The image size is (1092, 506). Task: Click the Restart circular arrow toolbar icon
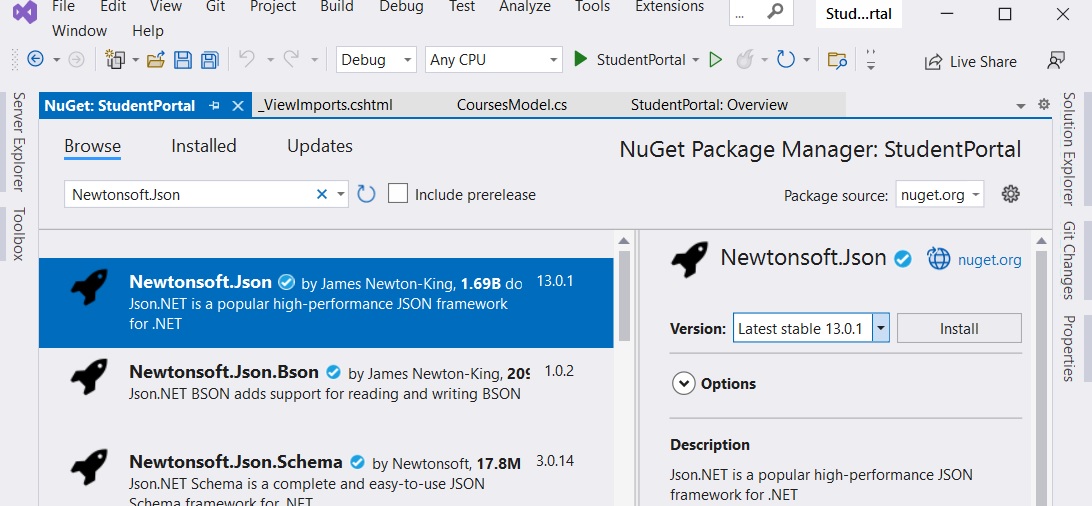coord(786,60)
